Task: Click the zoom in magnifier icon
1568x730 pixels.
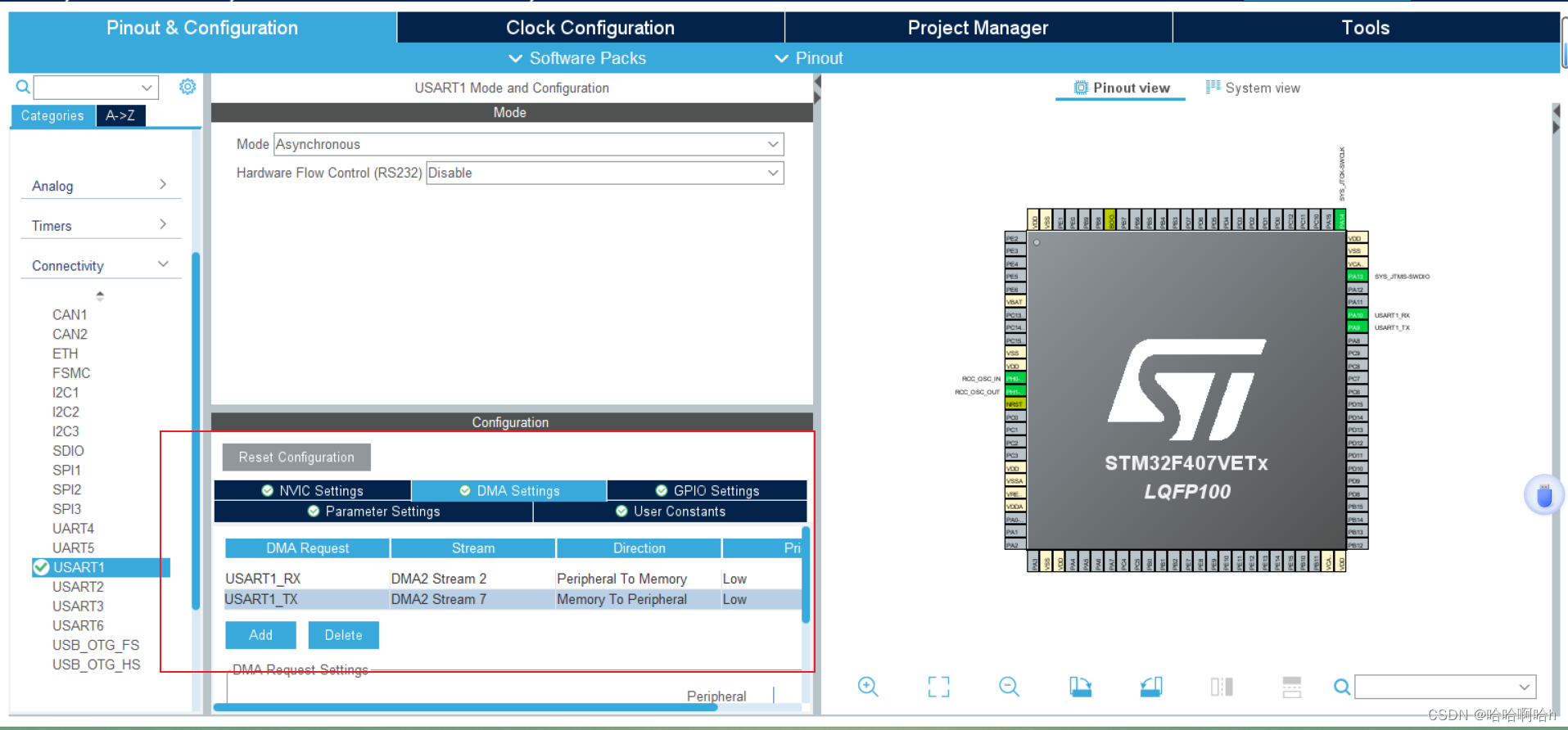Action: point(868,687)
